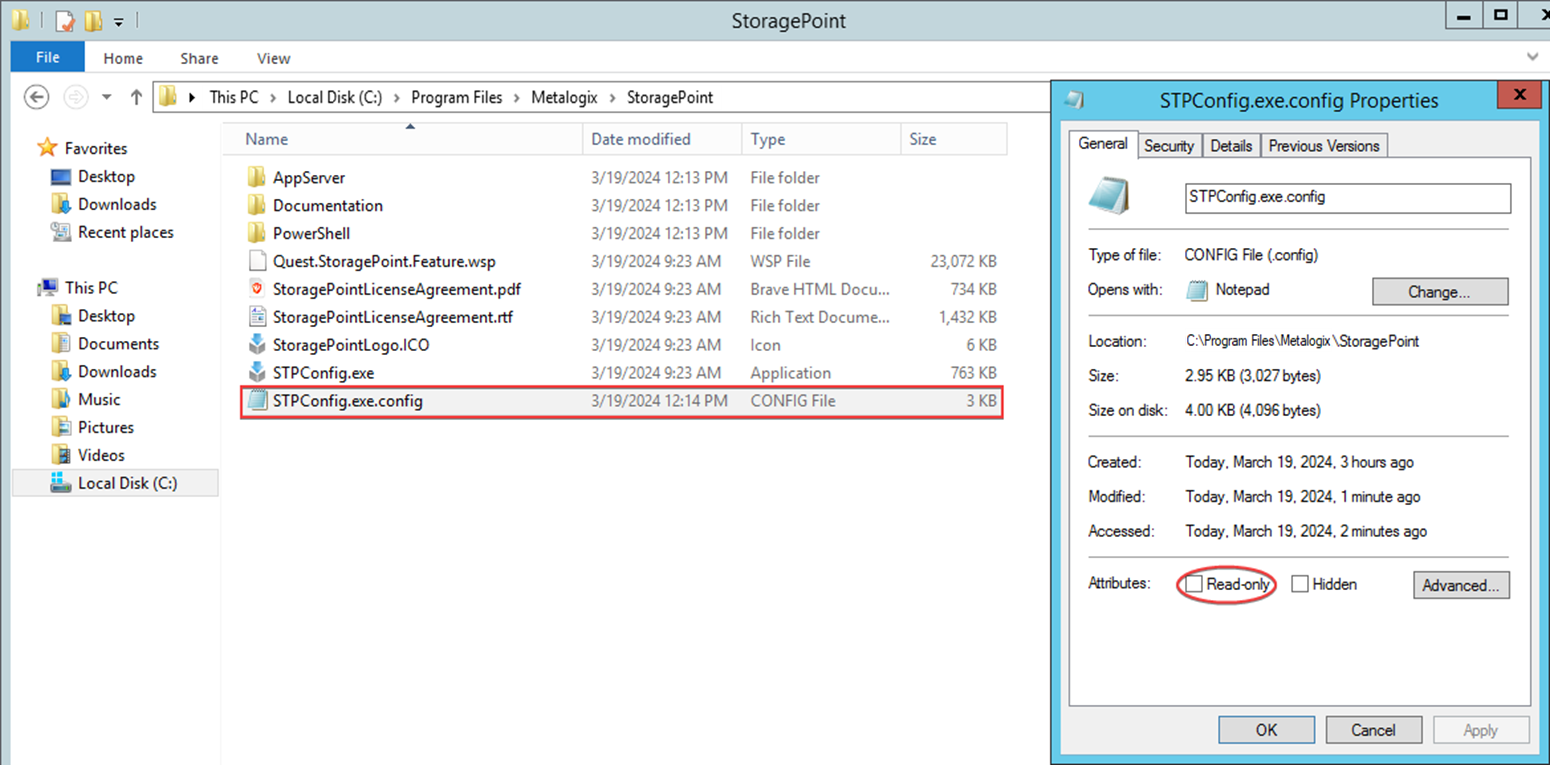The width and height of the screenshot is (1550, 765).
Task: Click the file name field in Properties
Action: [1347, 197]
